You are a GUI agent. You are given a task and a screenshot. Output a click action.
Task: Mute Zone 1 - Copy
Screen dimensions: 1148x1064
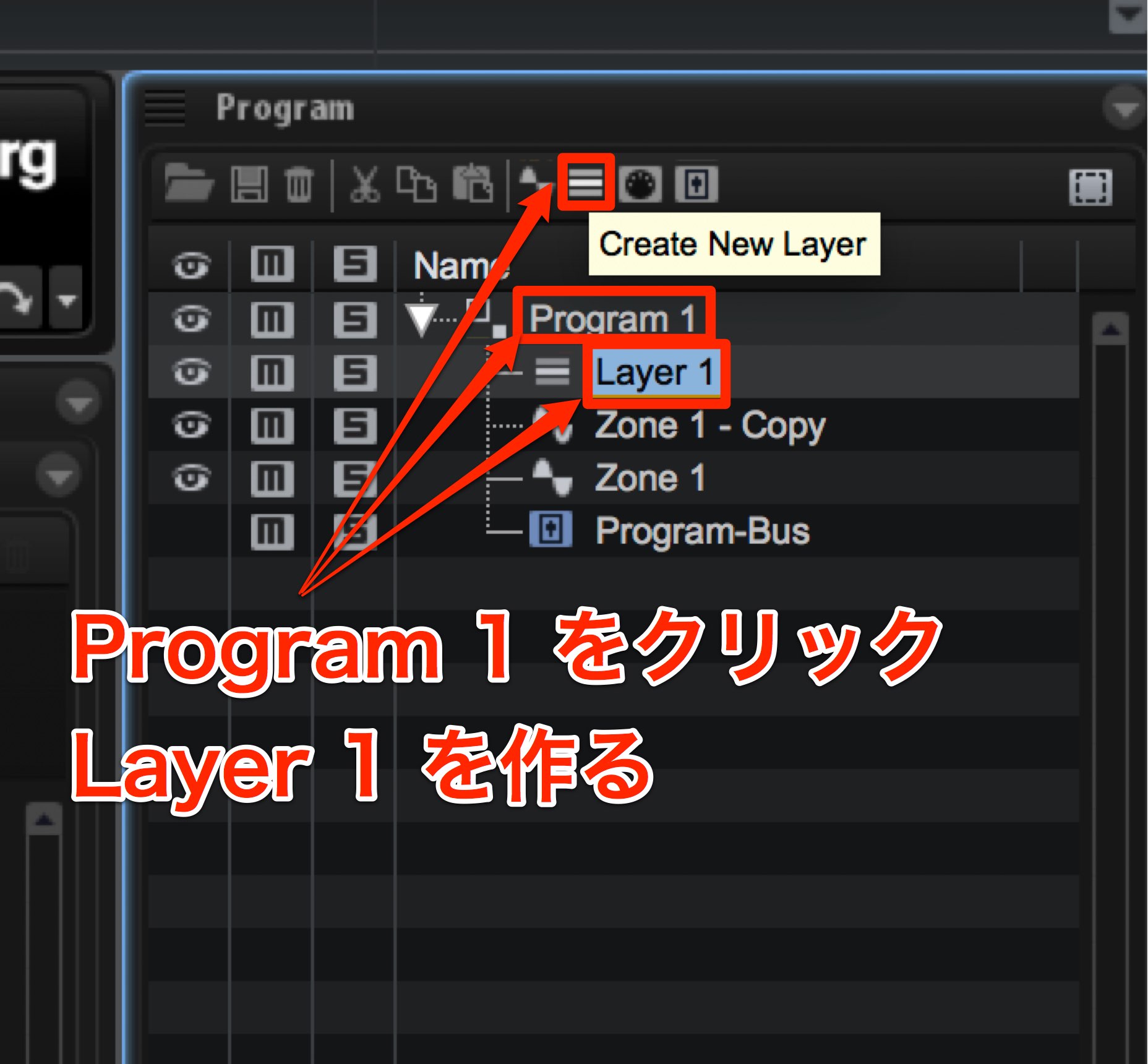click(x=272, y=426)
